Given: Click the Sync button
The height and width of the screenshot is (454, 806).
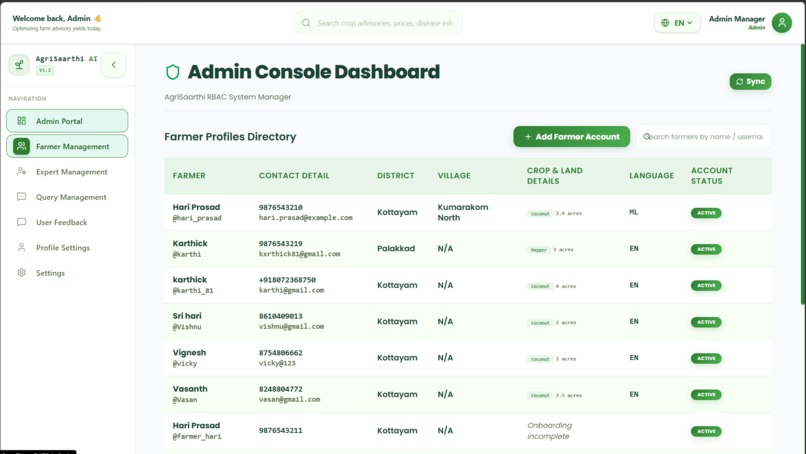Looking at the screenshot, I should pyautogui.click(x=750, y=81).
